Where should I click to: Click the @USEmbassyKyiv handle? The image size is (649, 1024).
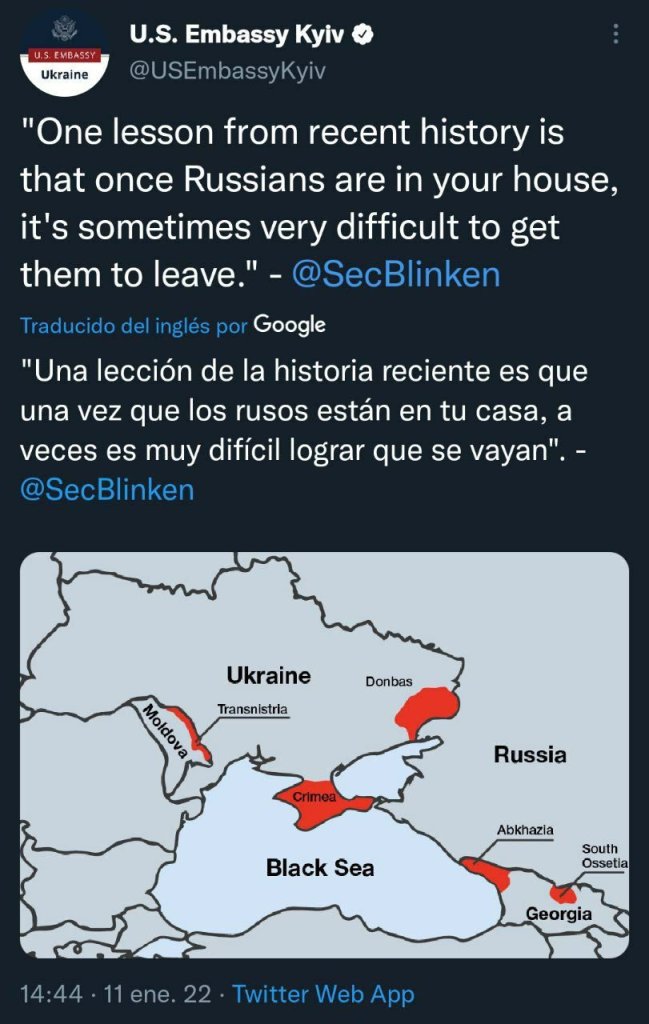[228, 71]
